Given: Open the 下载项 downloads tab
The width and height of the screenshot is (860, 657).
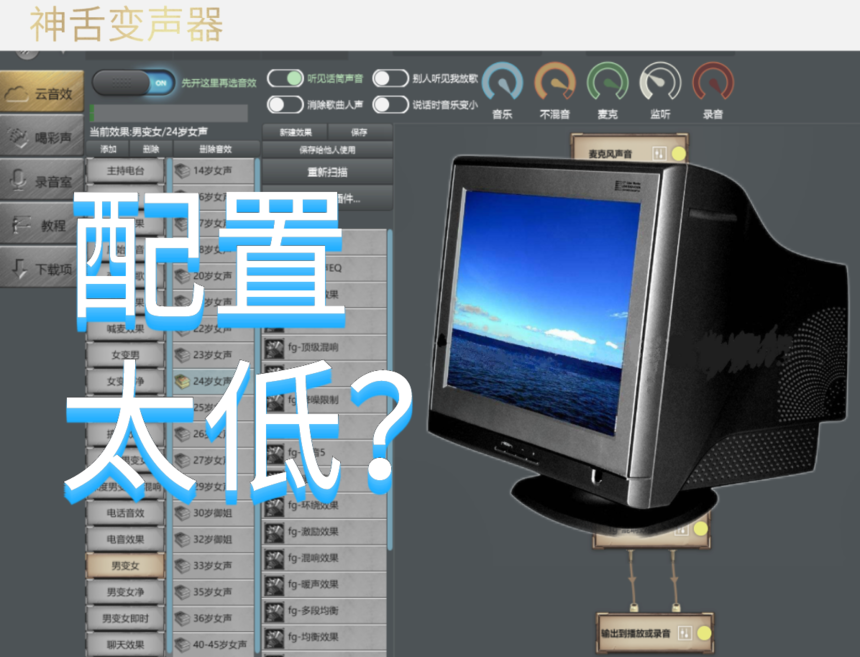Looking at the screenshot, I should pyautogui.click(x=40, y=270).
